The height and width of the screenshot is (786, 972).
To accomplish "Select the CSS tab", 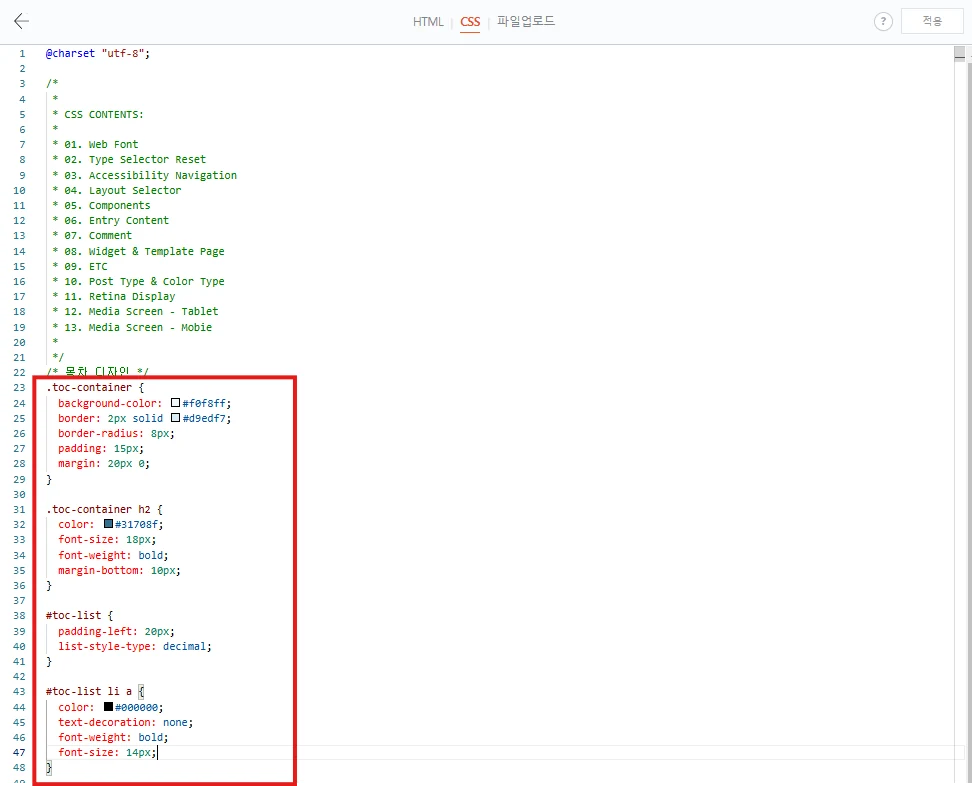I will (470, 22).
